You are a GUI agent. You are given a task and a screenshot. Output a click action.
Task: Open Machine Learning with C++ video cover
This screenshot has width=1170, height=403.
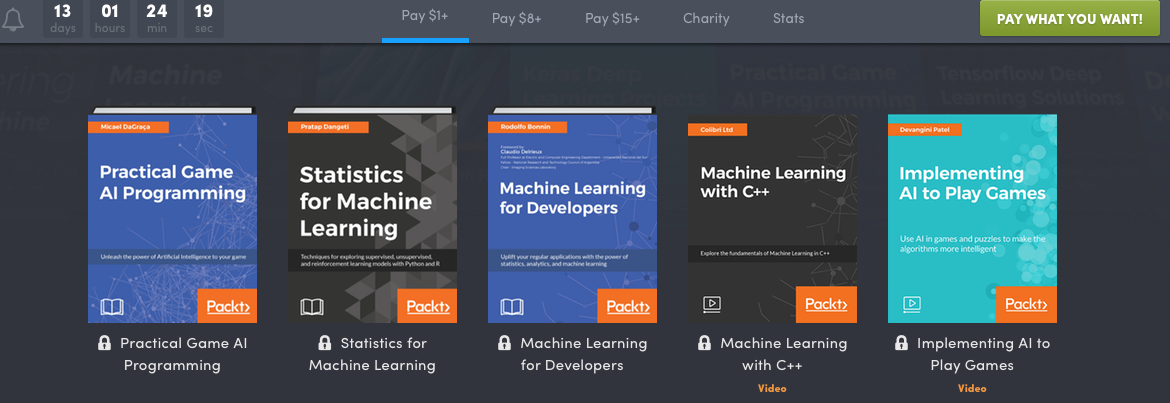coord(772,219)
